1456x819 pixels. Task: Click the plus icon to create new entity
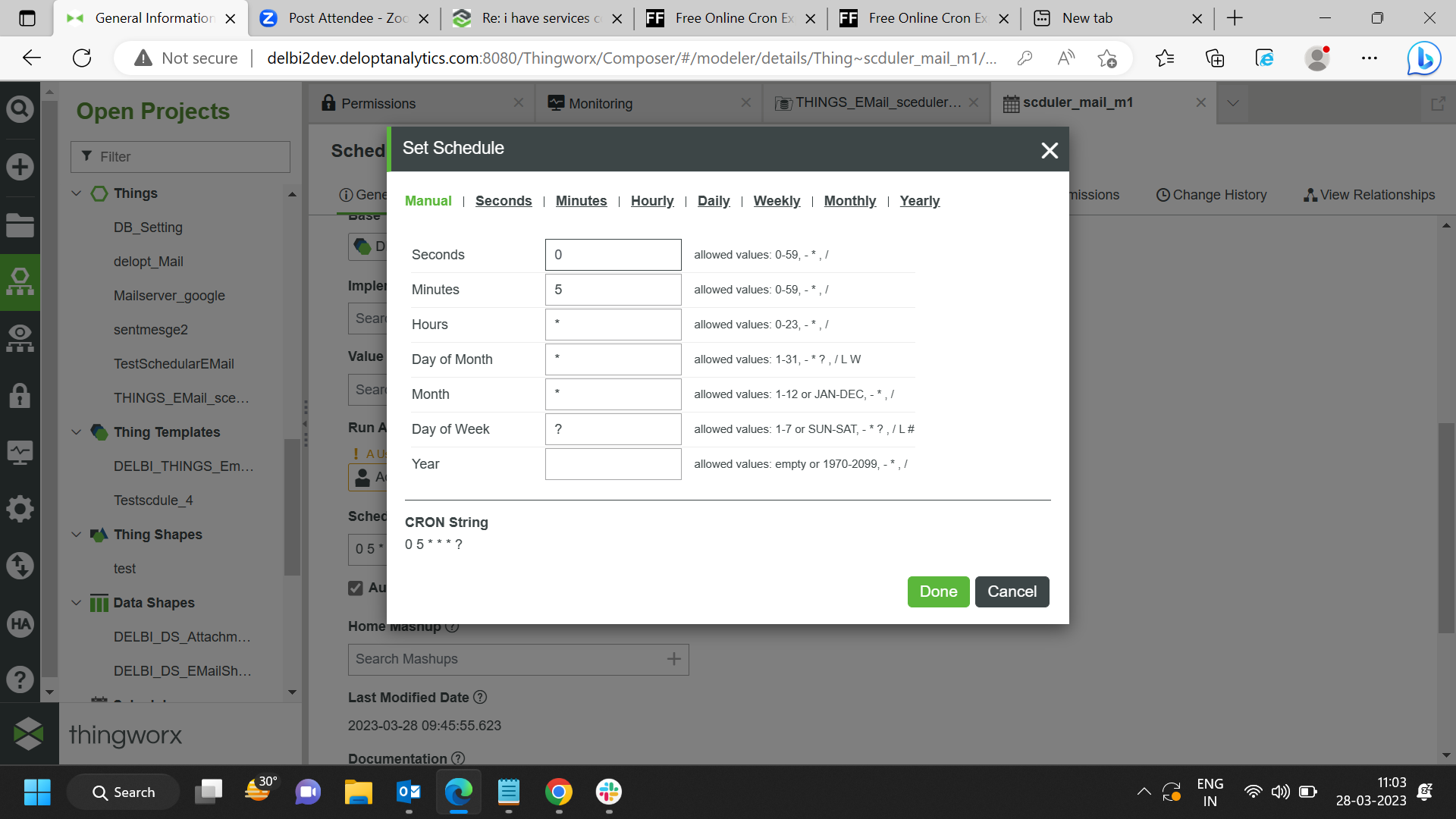pyautogui.click(x=20, y=167)
